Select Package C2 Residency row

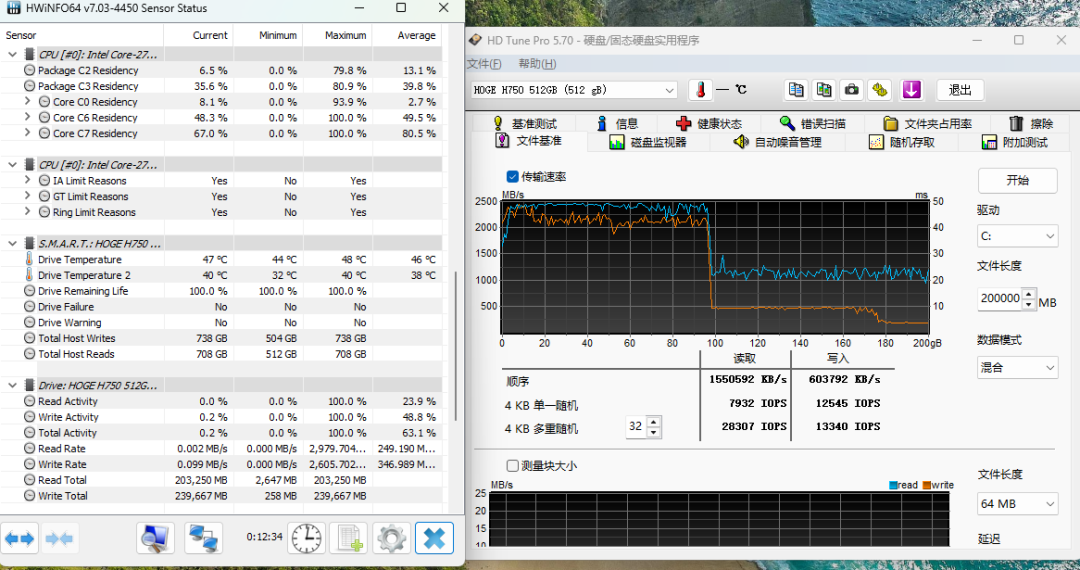221,70
